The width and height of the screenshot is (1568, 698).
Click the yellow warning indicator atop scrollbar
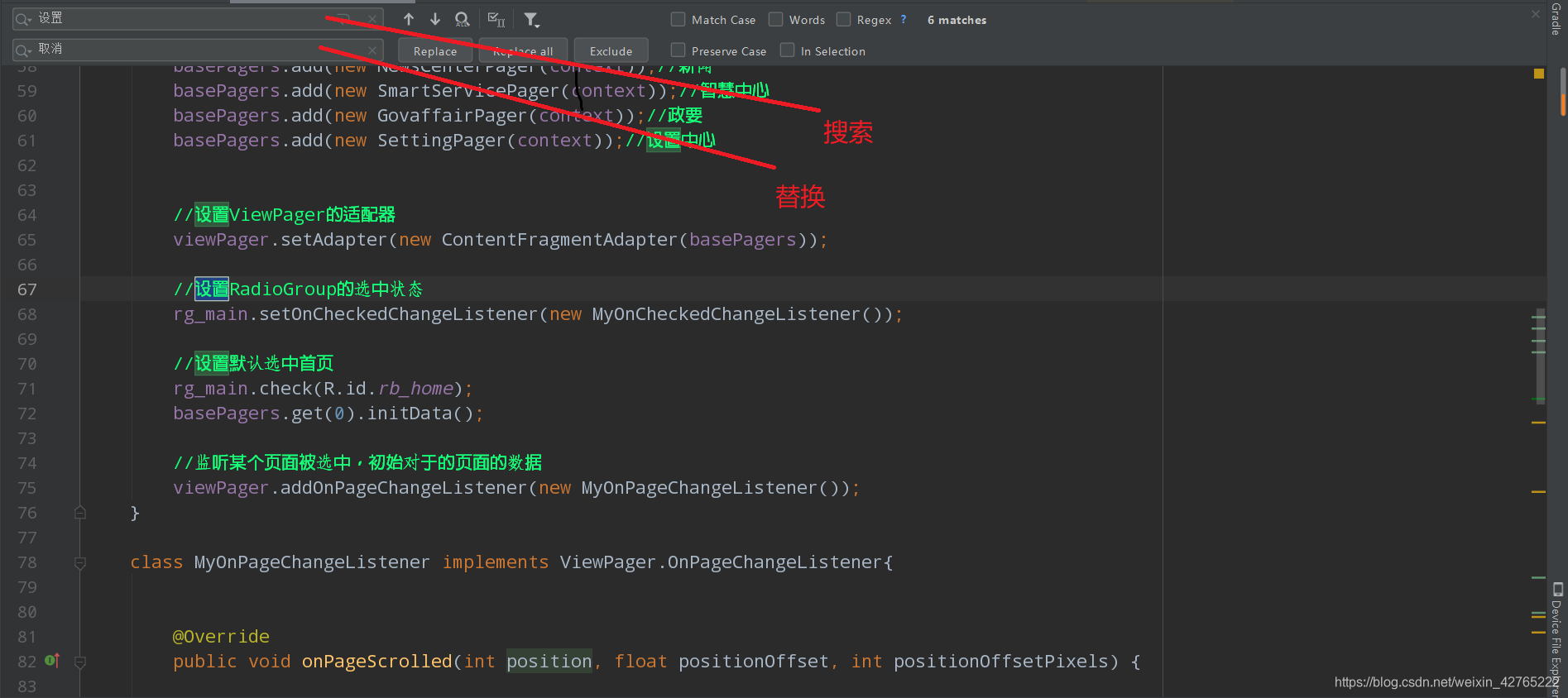(1539, 74)
